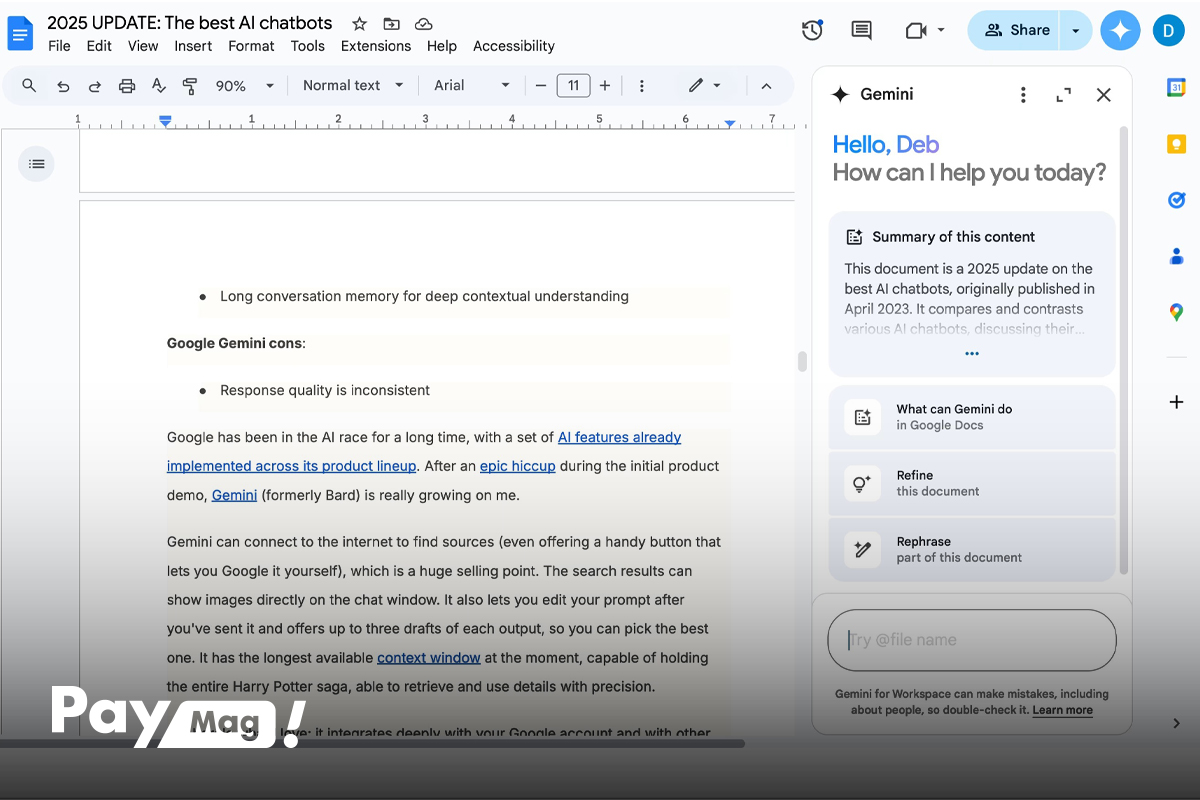Expand the summary card with the ellipsis
This screenshot has width=1200, height=800.
click(x=972, y=354)
